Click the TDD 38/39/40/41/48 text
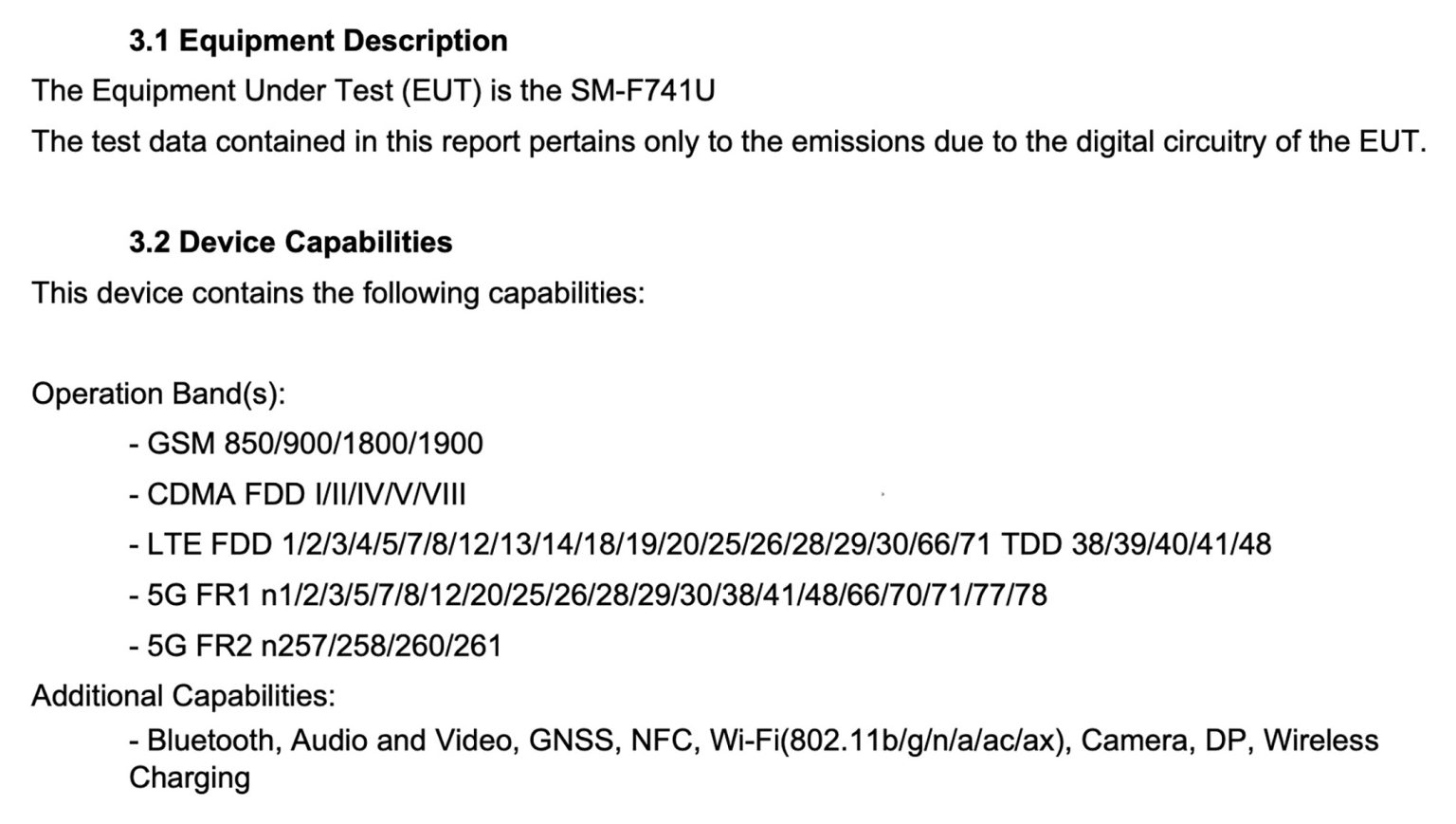 click(x=1136, y=544)
